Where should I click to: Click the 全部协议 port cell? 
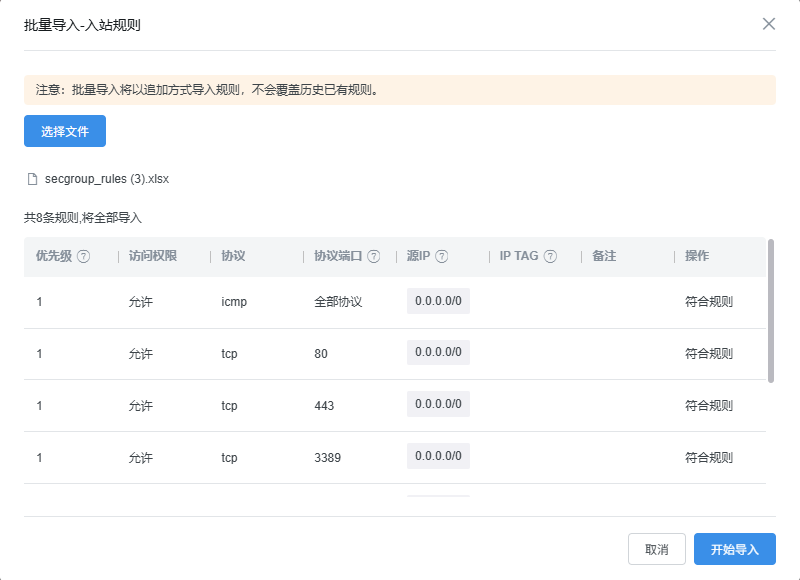[338, 301]
